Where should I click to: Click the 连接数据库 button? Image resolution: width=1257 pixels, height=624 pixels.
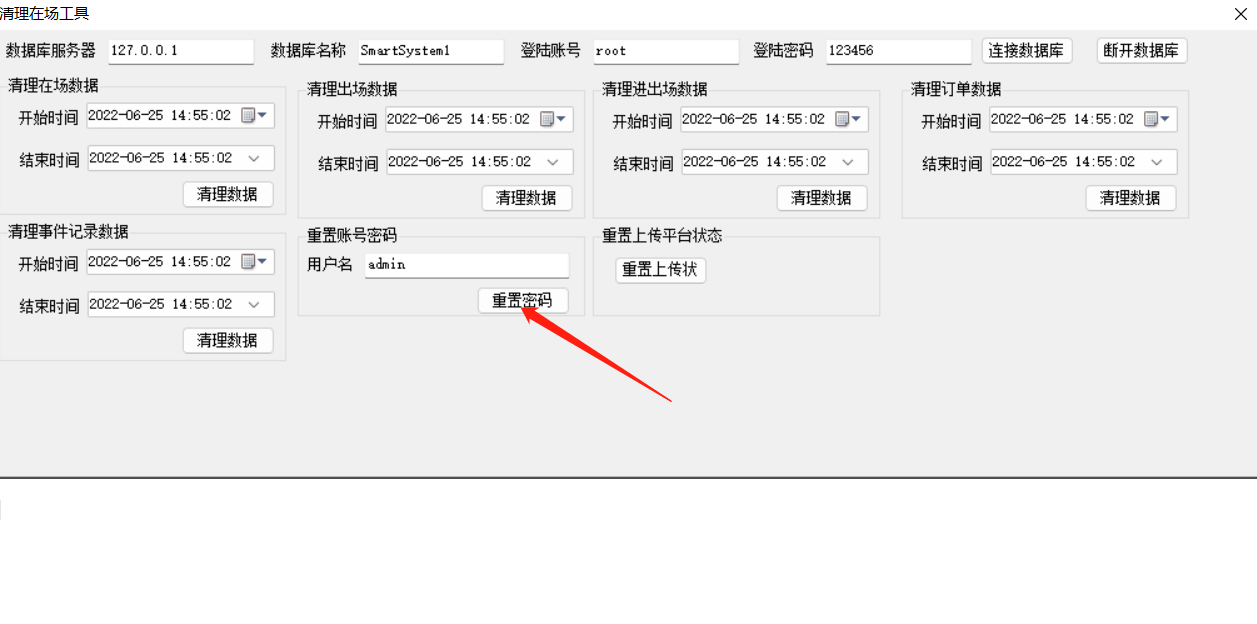1027,51
